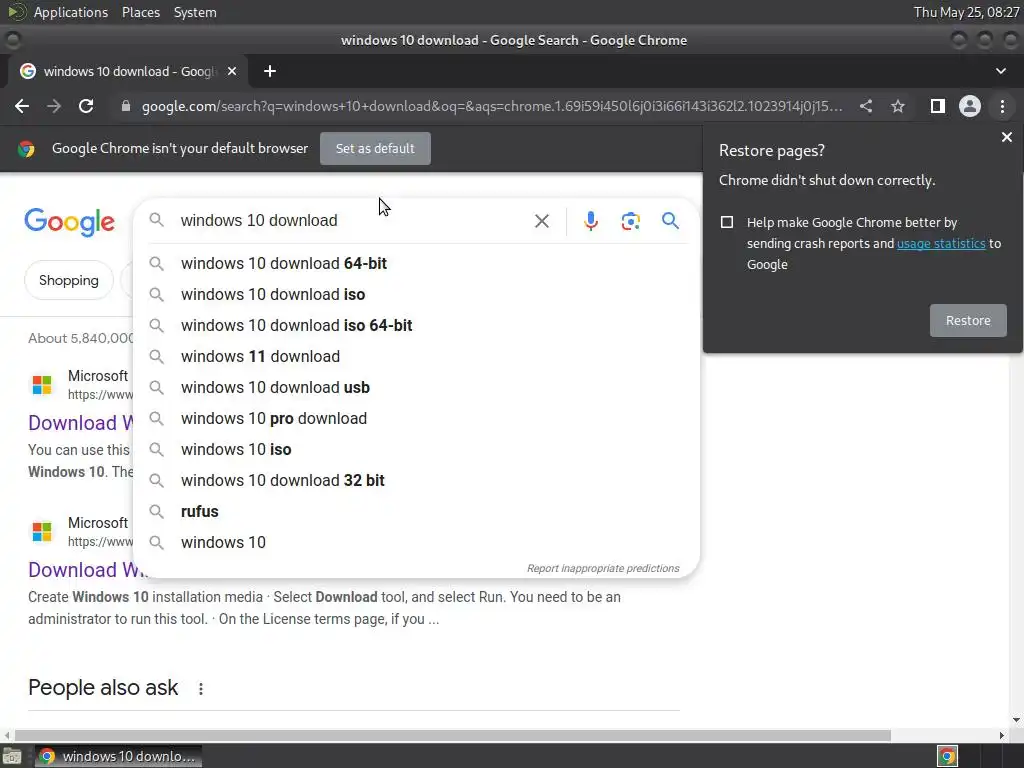Open the usage statistics link

pos(941,244)
